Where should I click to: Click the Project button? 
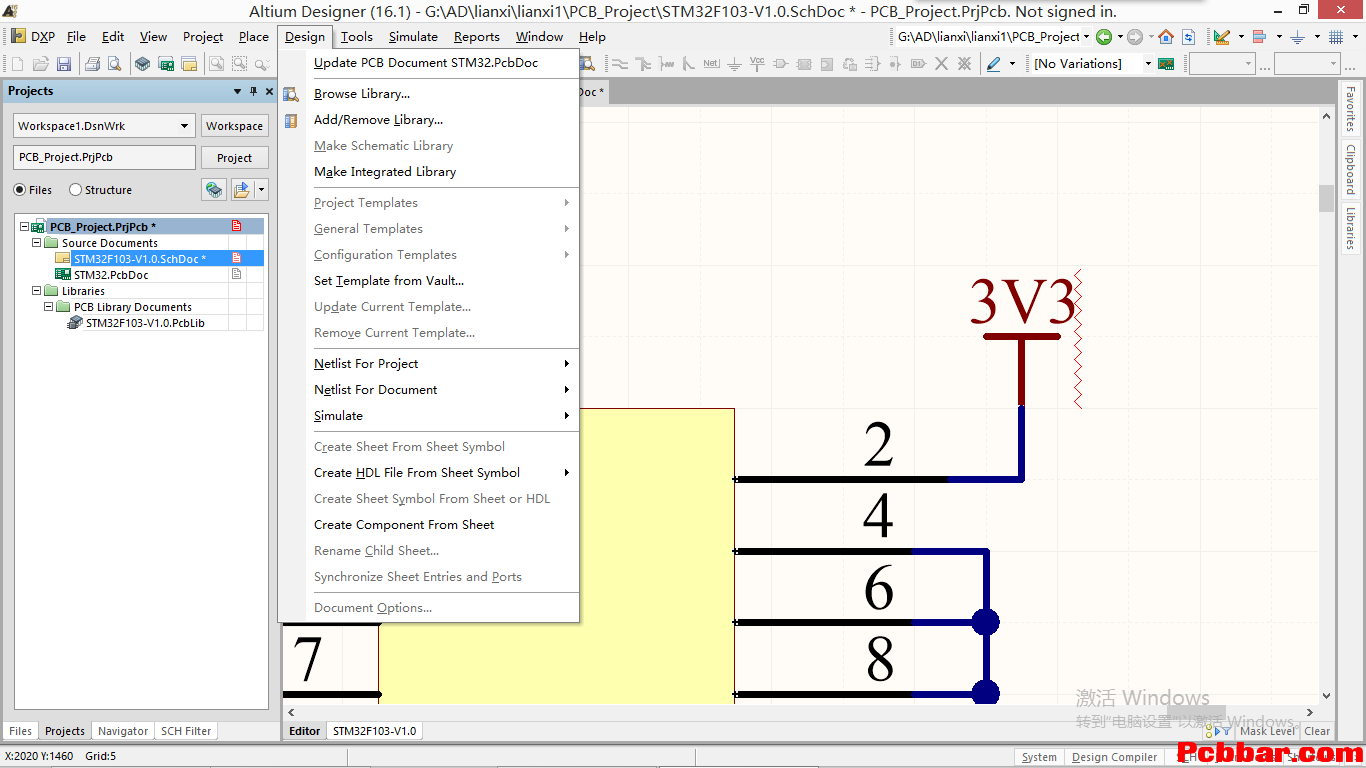click(x=235, y=158)
